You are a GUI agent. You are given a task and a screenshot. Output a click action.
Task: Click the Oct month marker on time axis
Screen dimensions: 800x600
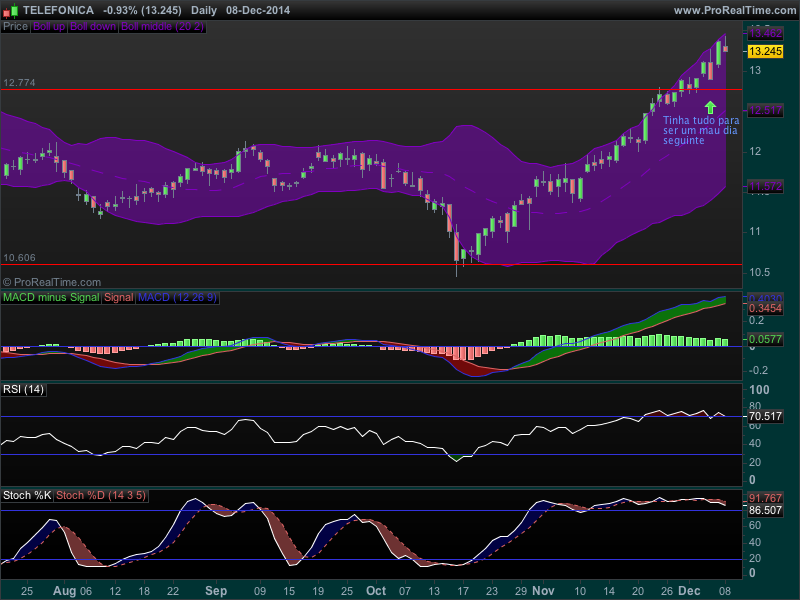tap(376, 591)
